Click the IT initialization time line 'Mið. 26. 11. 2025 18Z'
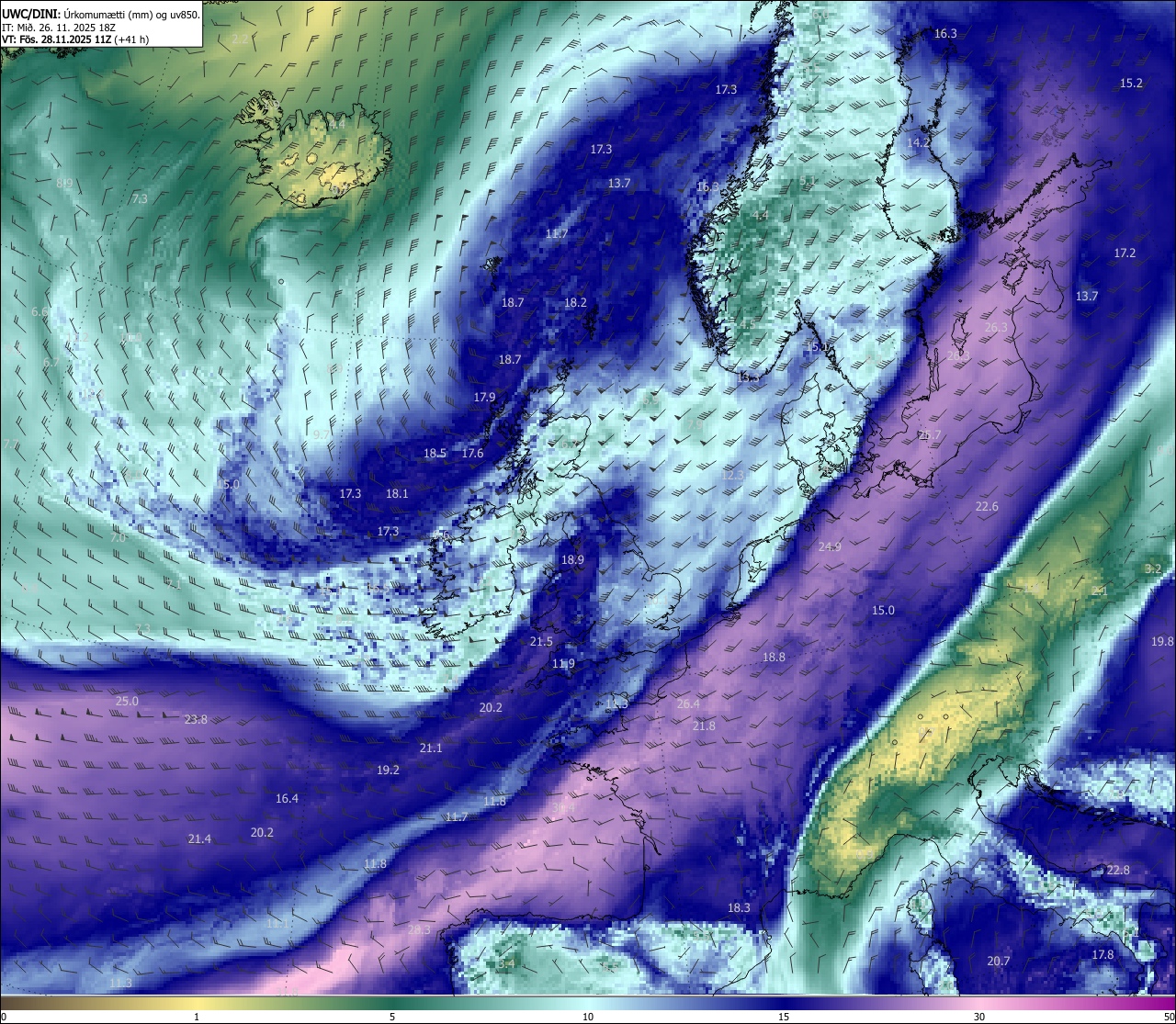Screen dimensions: 1176x1024 point(68,28)
